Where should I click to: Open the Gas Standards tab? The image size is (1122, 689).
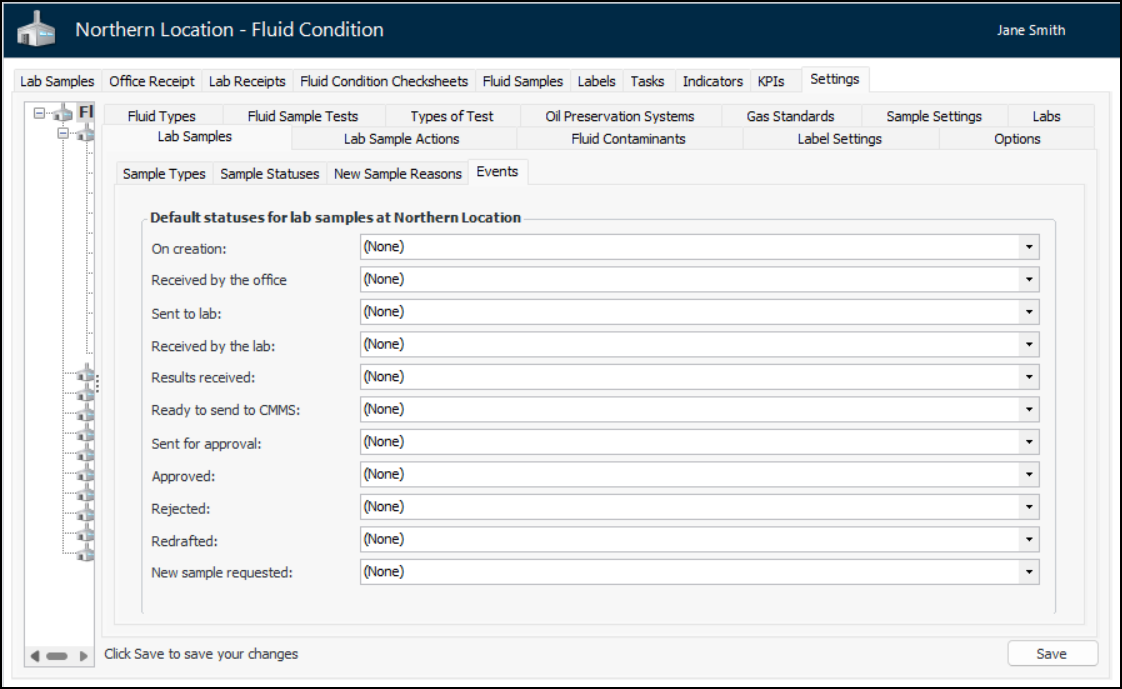(790, 116)
